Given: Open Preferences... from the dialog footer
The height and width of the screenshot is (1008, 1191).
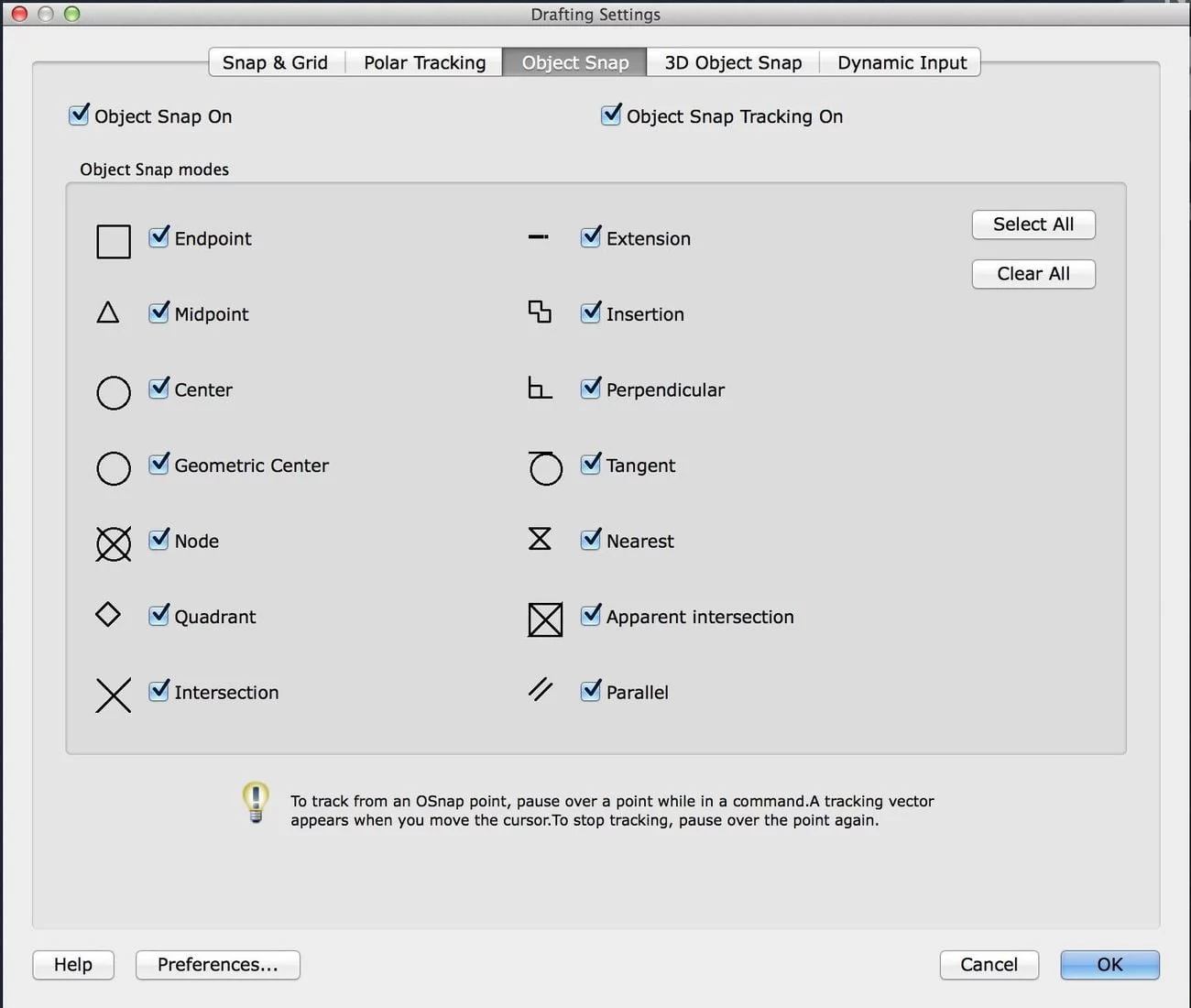Looking at the screenshot, I should (217, 965).
